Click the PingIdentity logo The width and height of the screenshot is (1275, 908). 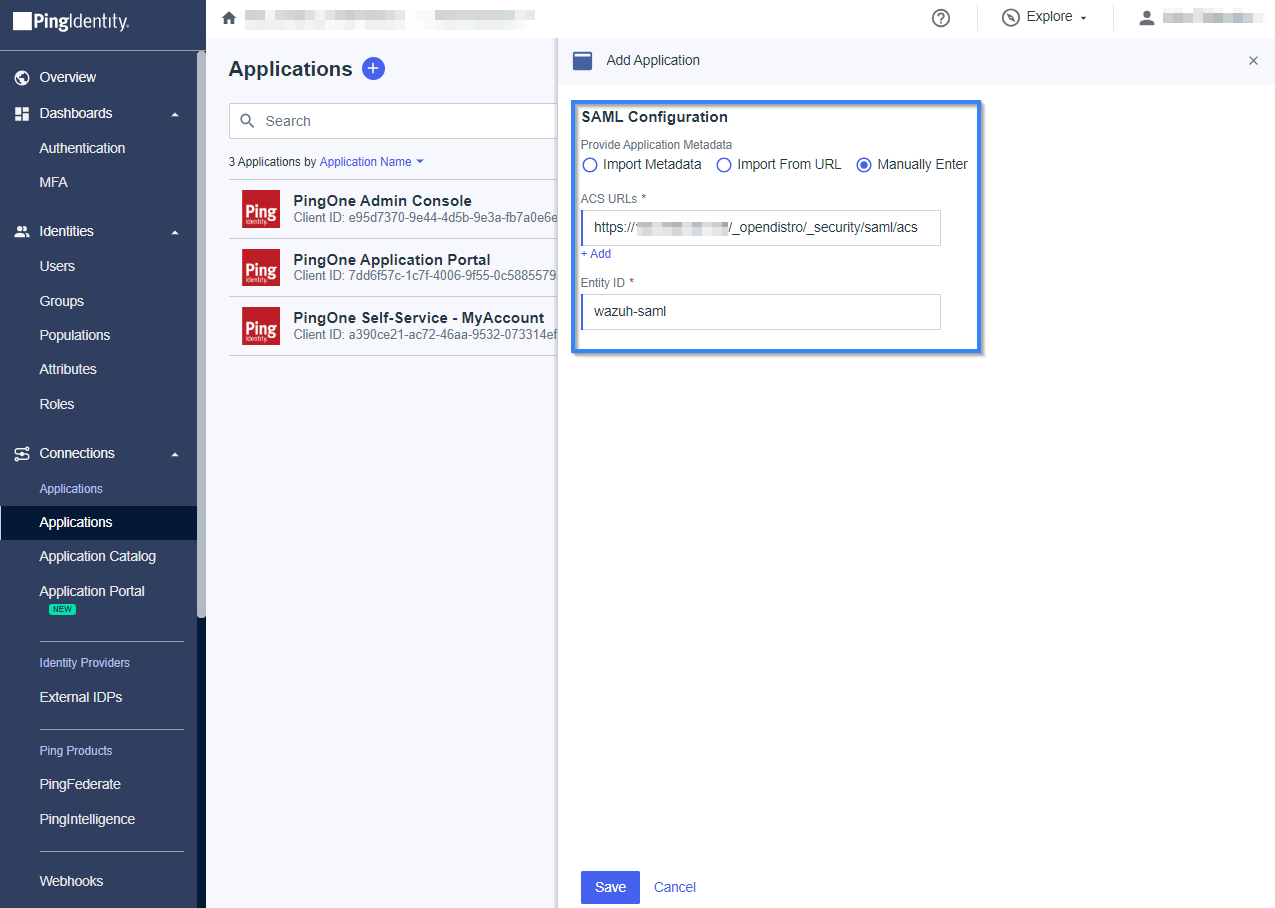point(71,21)
